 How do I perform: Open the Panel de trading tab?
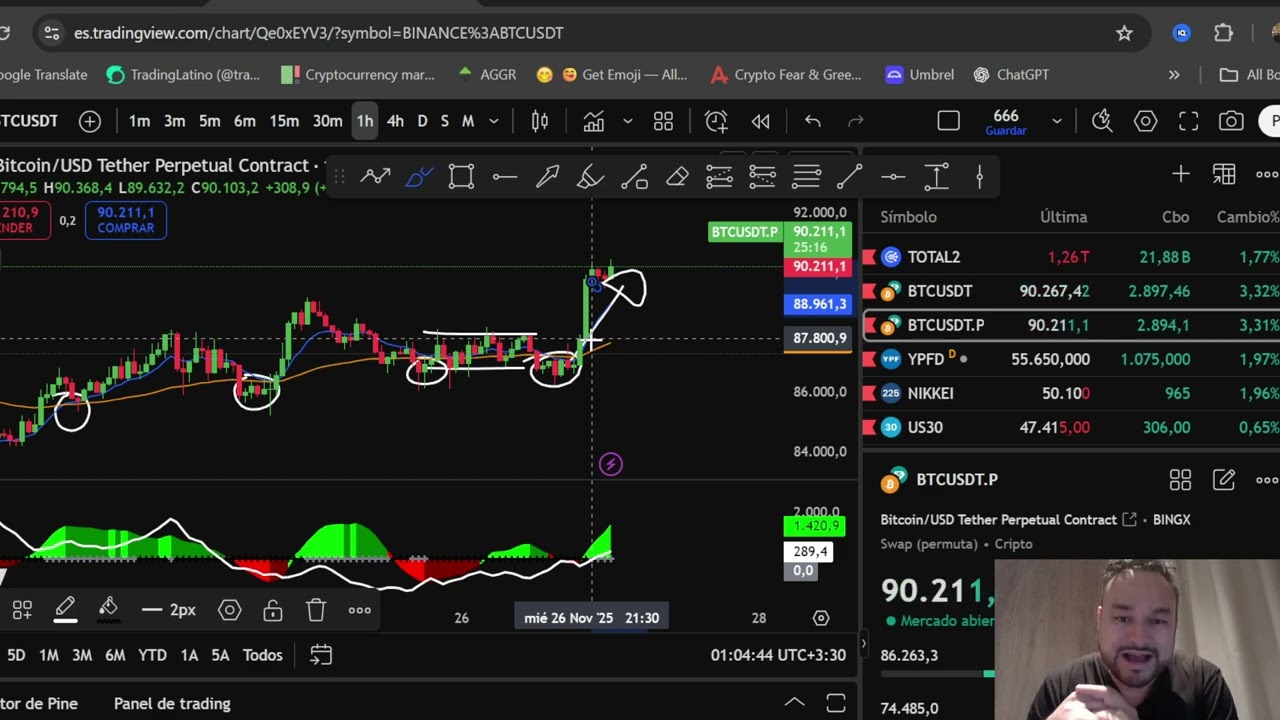(172, 703)
